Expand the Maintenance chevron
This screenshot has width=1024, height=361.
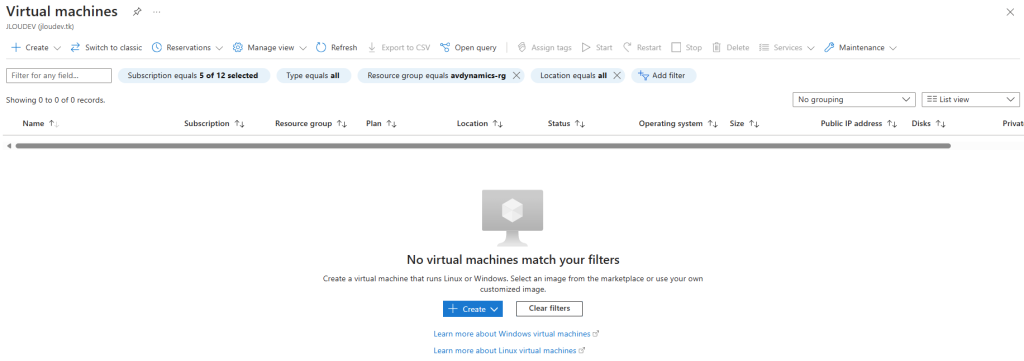893,48
